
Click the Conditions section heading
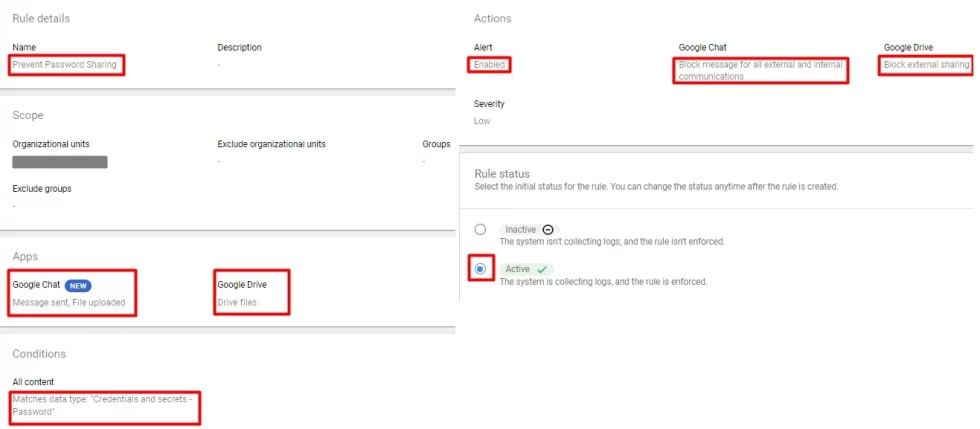click(x=39, y=353)
